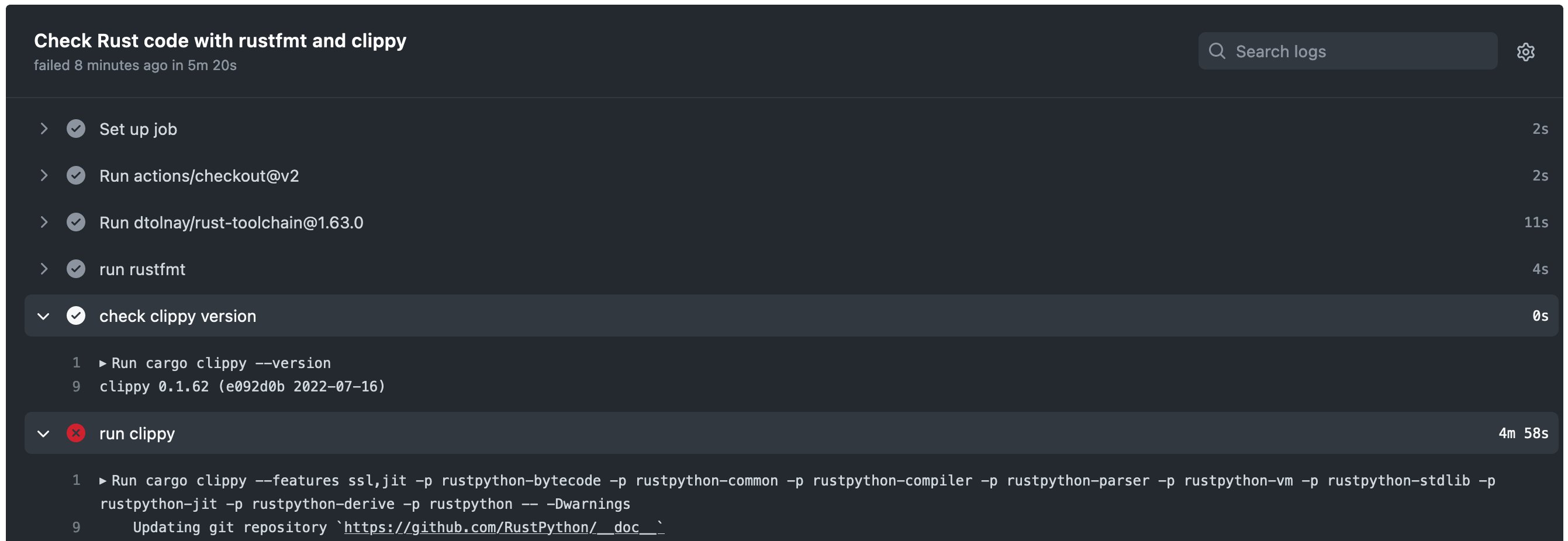Select the clippy 0.1.62 version output line
Image resolution: width=1568 pixels, height=541 pixels.
(242, 387)
